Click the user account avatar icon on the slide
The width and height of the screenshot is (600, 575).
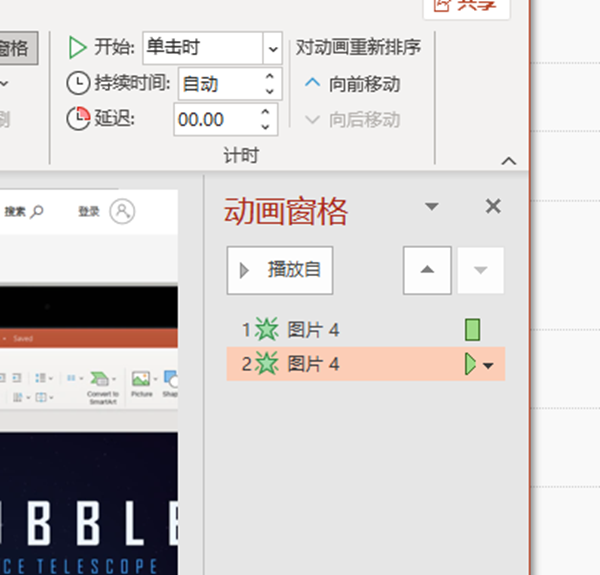122,212
